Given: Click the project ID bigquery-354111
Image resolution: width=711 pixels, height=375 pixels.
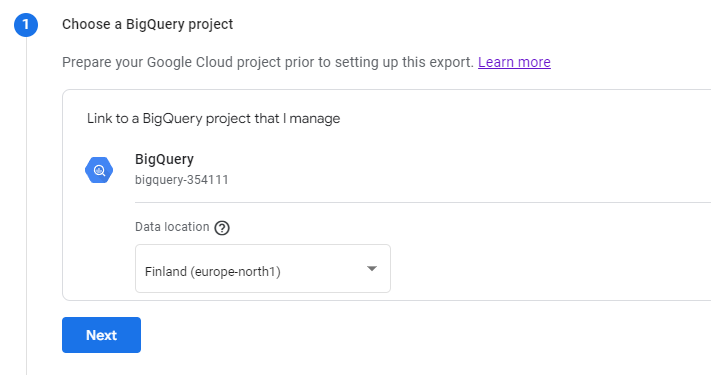Looking at the screenshot, I should pos(182,180).
